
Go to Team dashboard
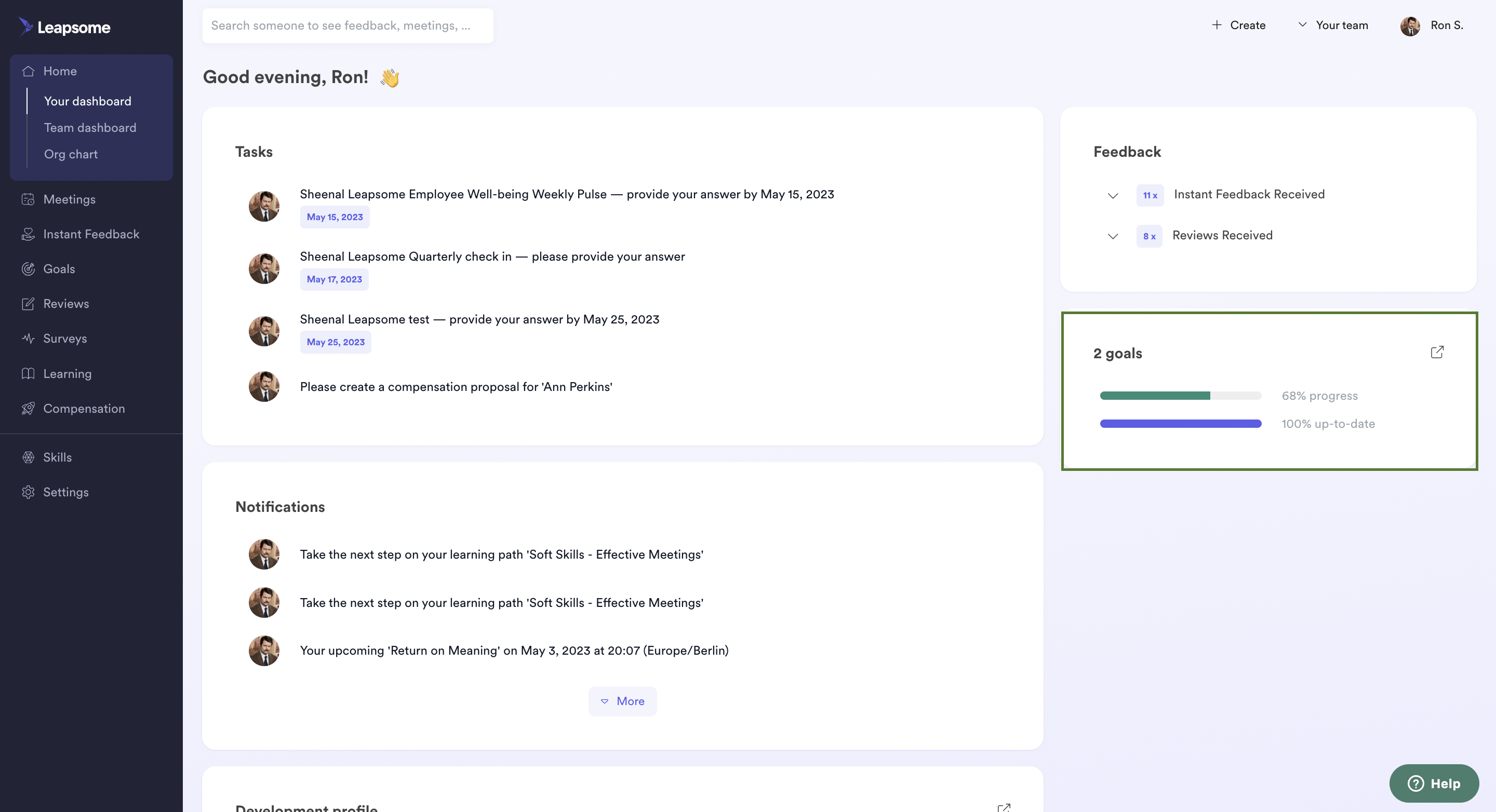coord(90,128)
